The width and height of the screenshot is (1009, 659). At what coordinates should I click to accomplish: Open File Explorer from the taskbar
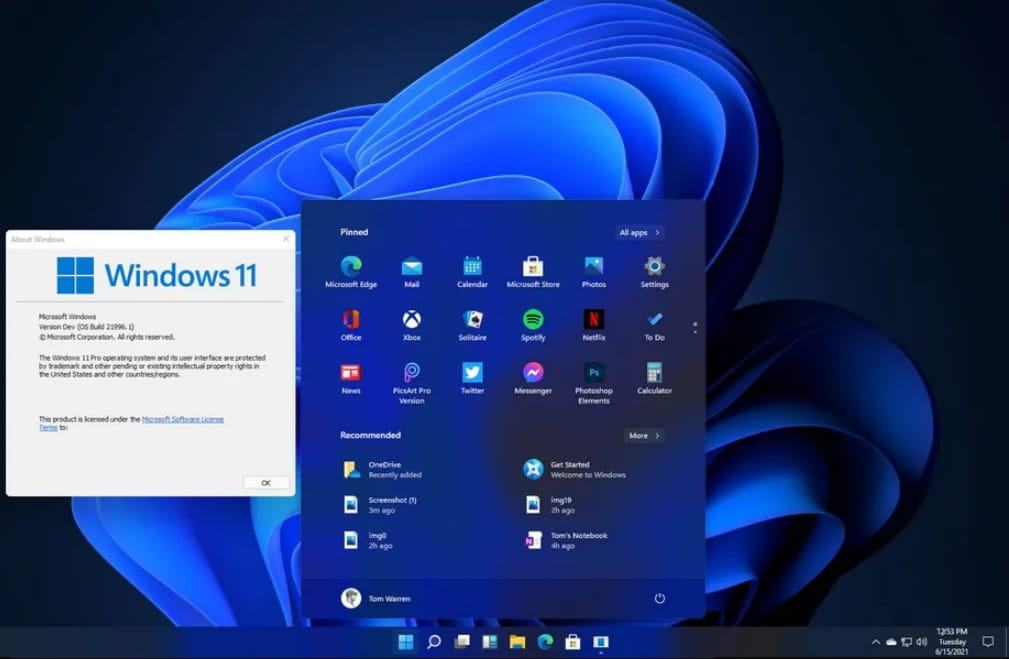[x=515, y=643]
